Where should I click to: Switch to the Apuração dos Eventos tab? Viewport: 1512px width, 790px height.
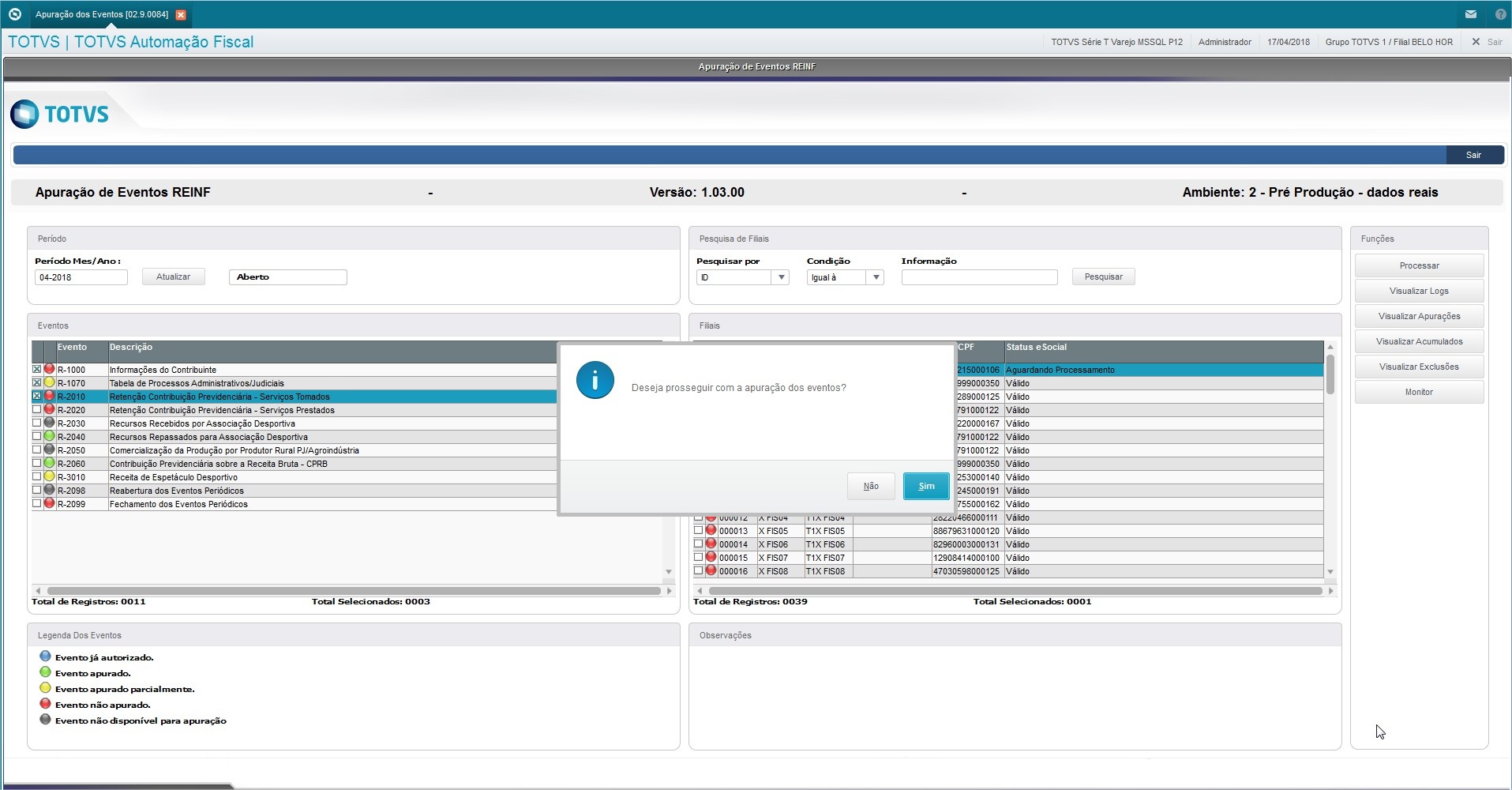102,15
